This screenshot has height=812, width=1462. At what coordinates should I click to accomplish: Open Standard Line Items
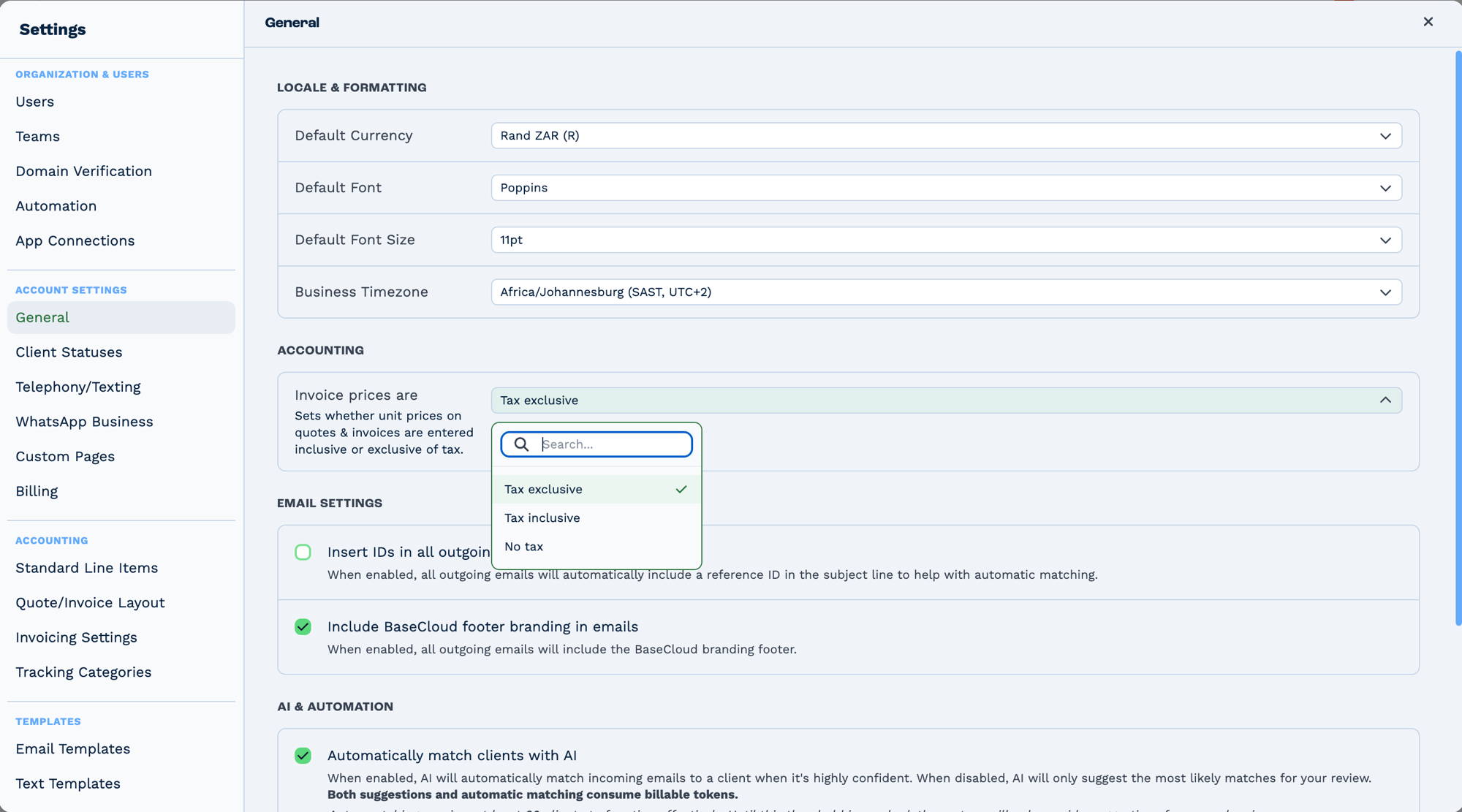121,567
